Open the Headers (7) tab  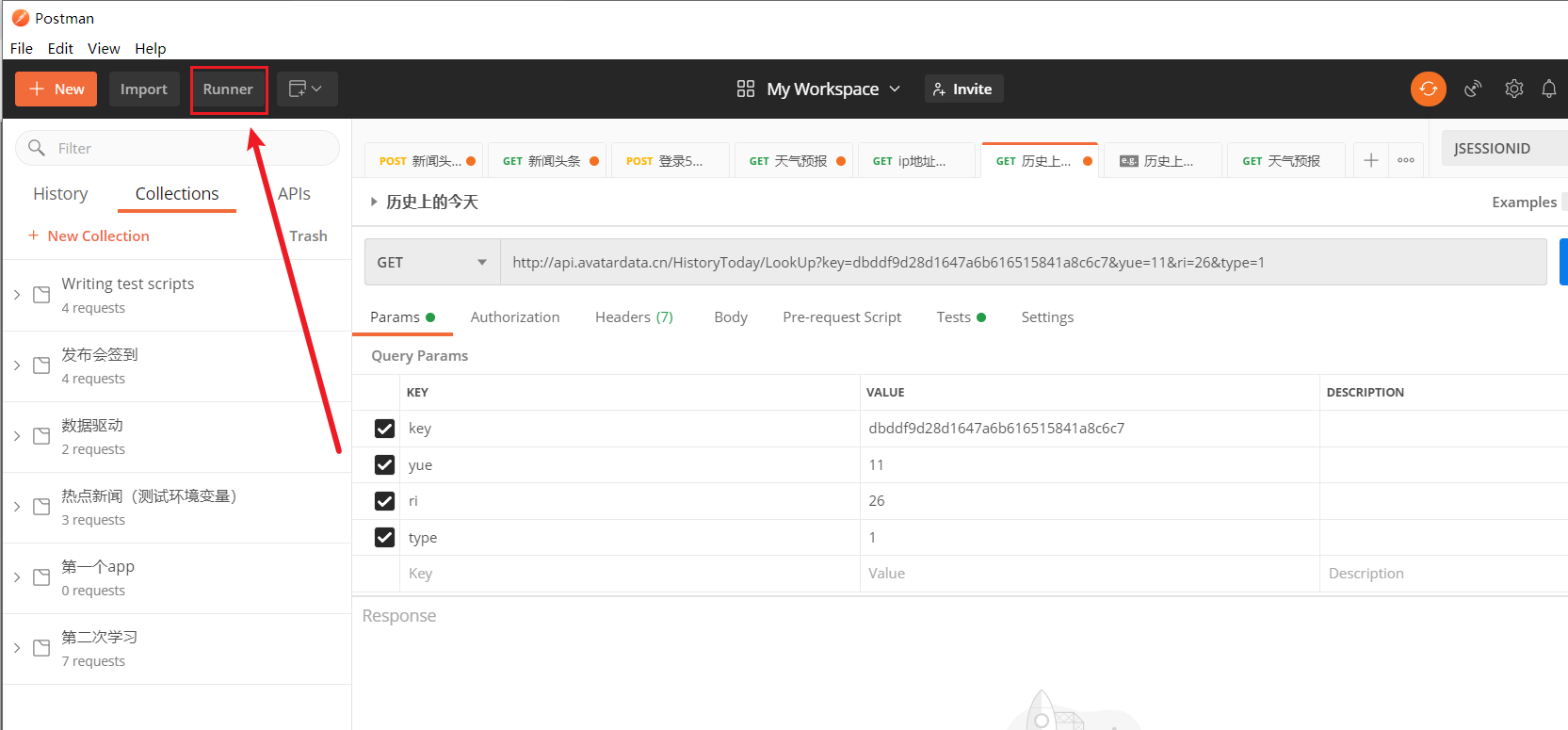click(x=634, y=317)
